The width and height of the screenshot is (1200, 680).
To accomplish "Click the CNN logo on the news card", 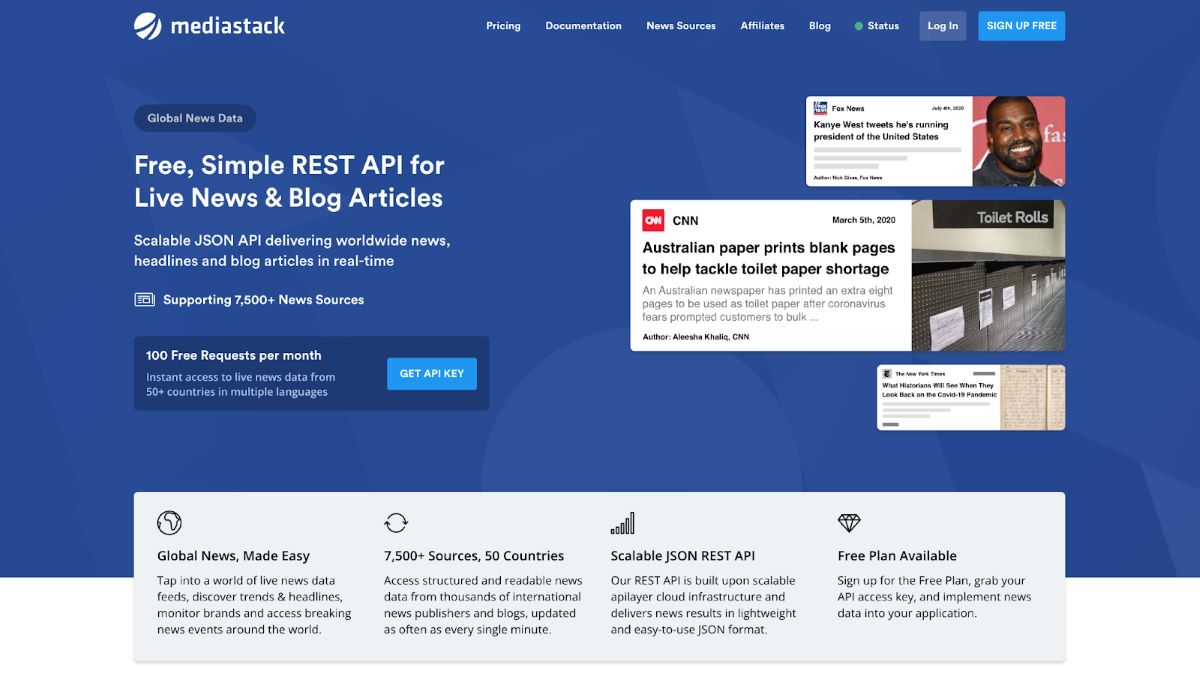I will tap(655, 220).
